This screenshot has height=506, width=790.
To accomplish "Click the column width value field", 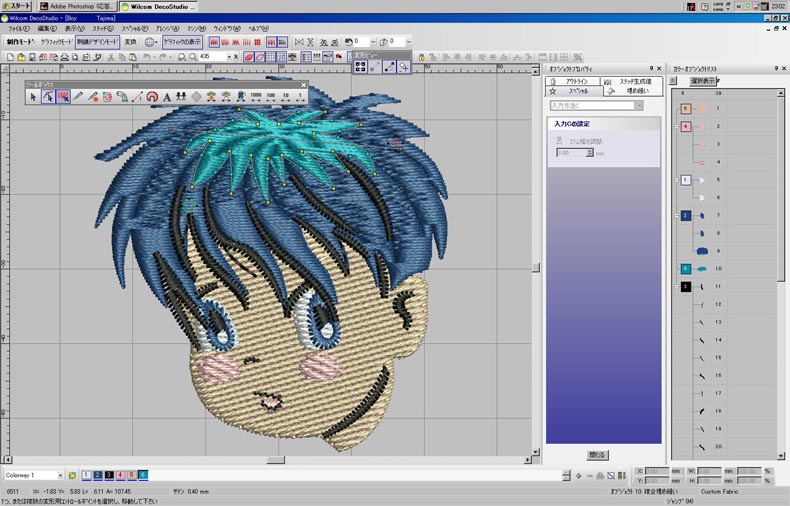I will [571, 152].
